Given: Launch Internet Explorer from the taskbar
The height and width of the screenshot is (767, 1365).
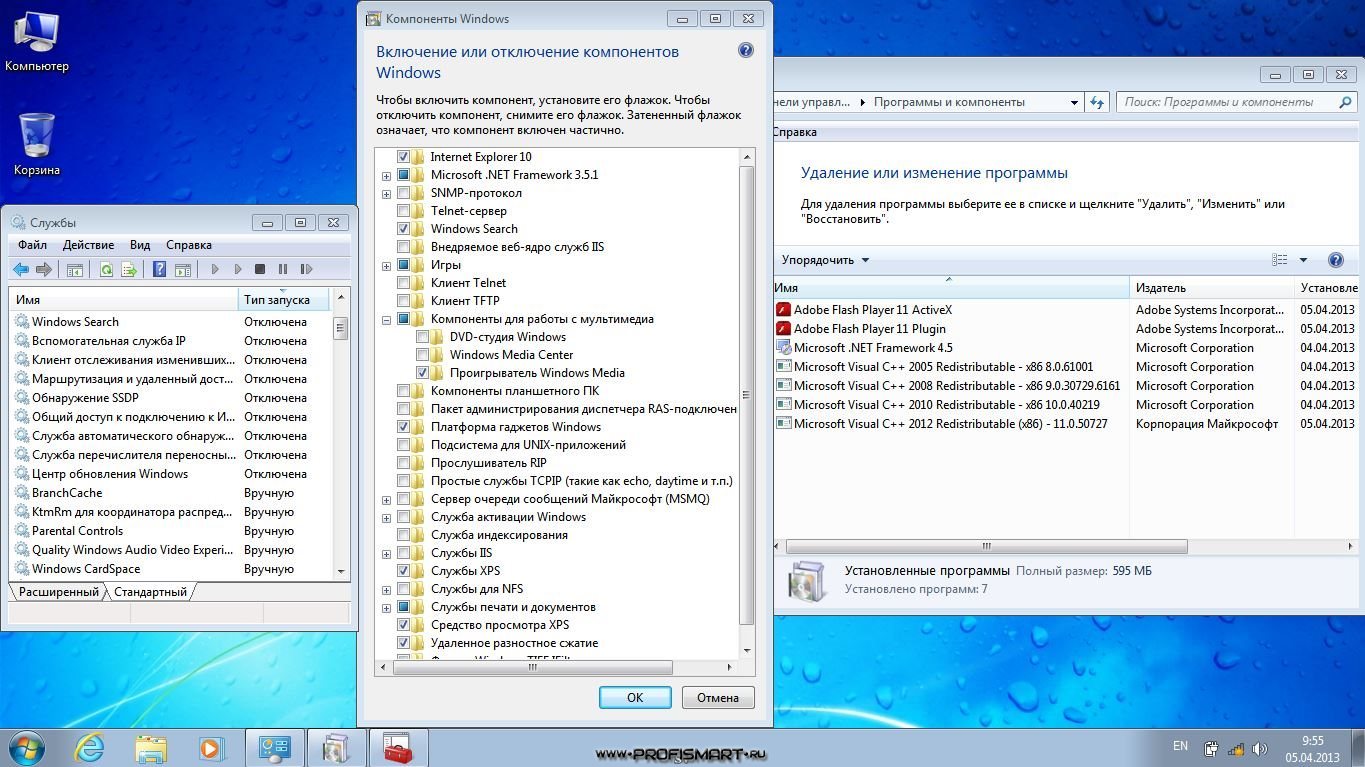Looking at the screenshot, I should (90, 748).
